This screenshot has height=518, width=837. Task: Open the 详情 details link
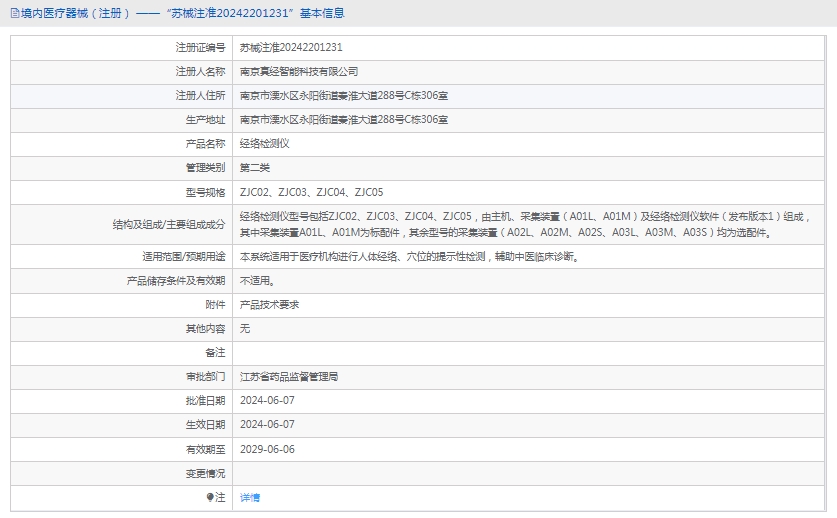click(x=250, y=497)
